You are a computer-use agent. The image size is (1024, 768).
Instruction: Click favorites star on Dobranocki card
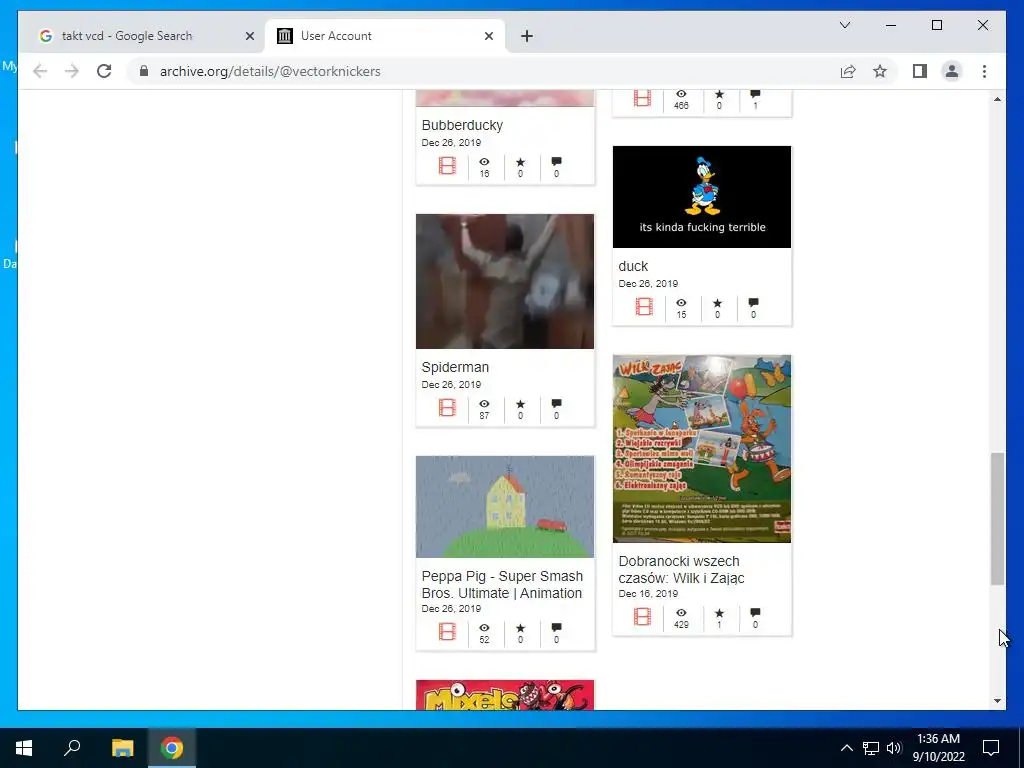[719, 613]
